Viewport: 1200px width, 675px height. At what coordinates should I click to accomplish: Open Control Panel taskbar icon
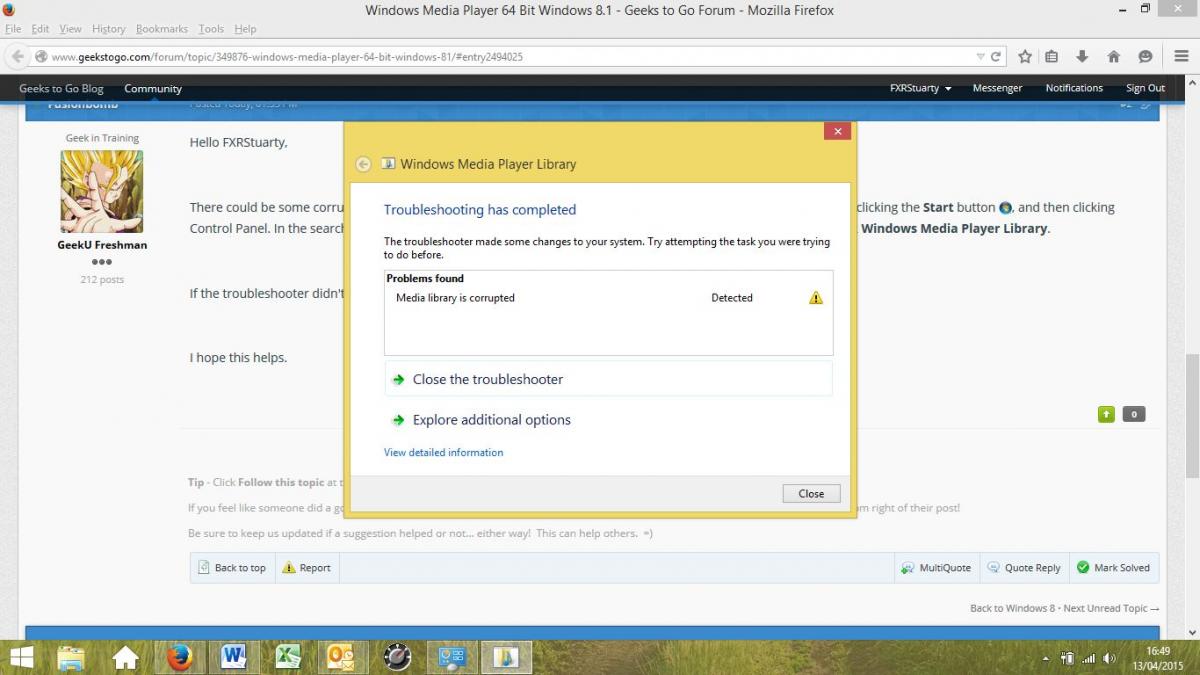click(x=452, y=657)
